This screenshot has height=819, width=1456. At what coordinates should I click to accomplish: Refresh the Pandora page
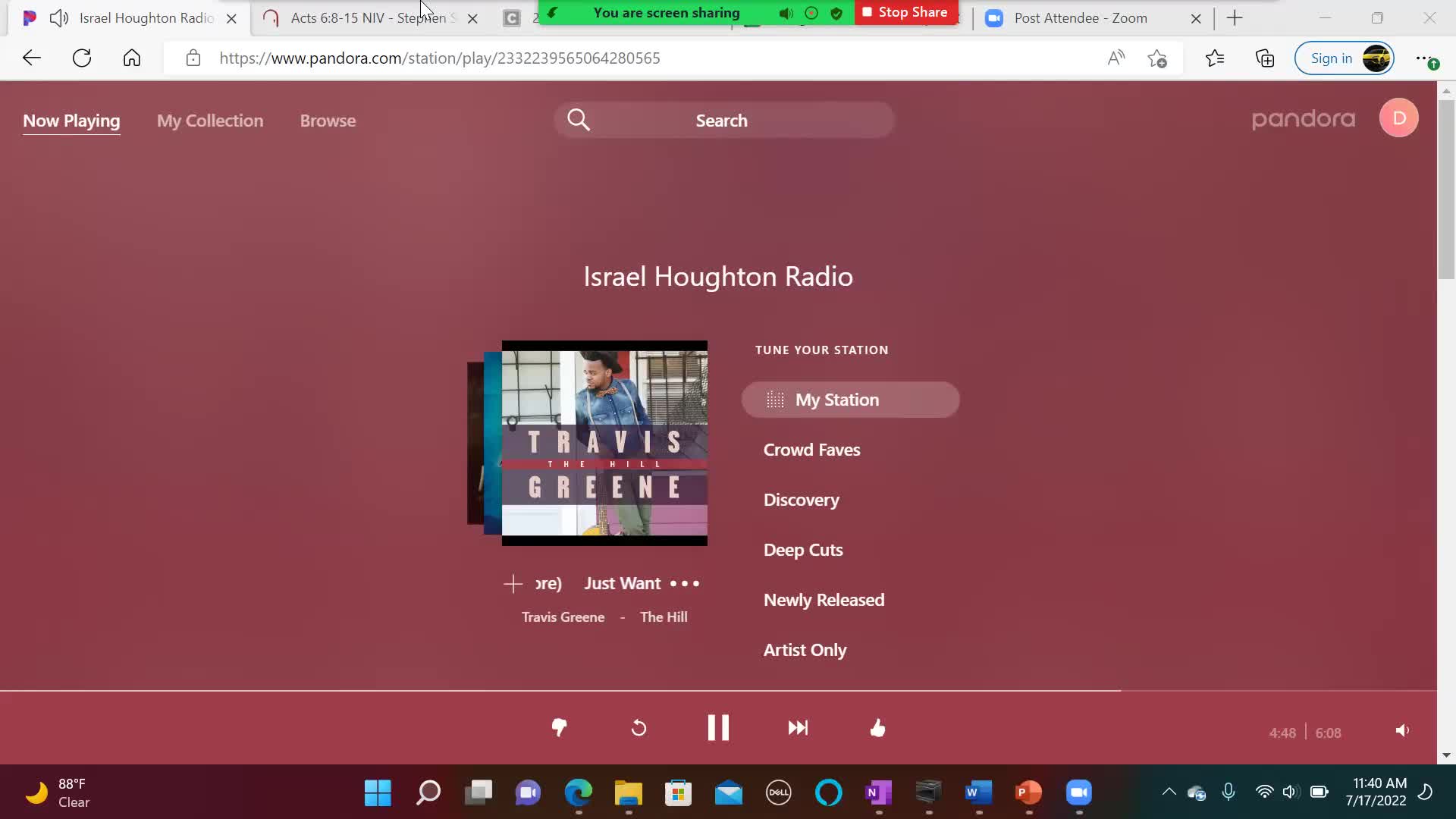[82, 58]
